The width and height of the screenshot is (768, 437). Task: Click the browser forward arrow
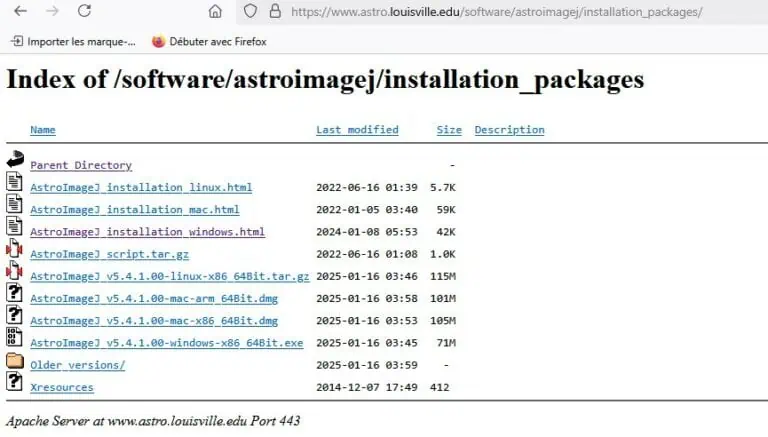(52, 11)
